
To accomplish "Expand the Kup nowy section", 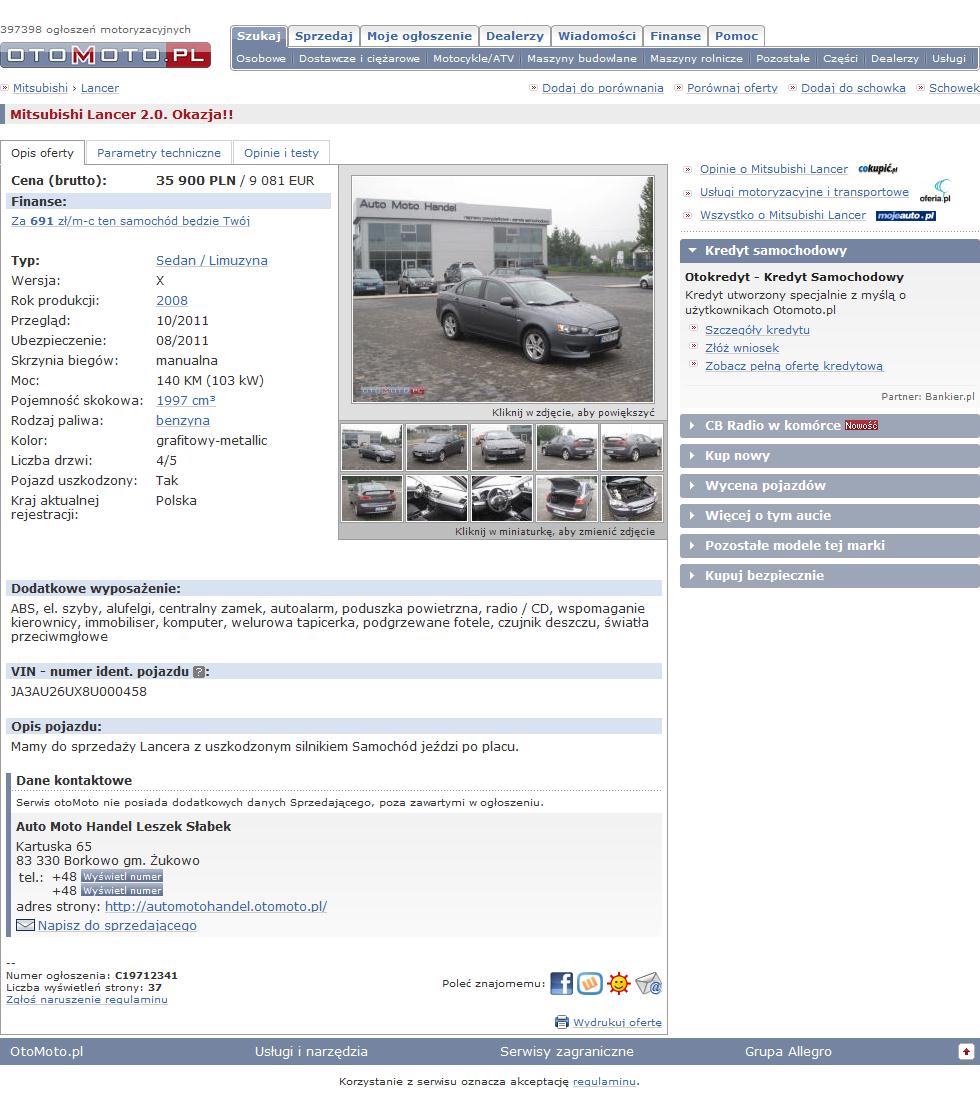I will [x=830, y=456].
